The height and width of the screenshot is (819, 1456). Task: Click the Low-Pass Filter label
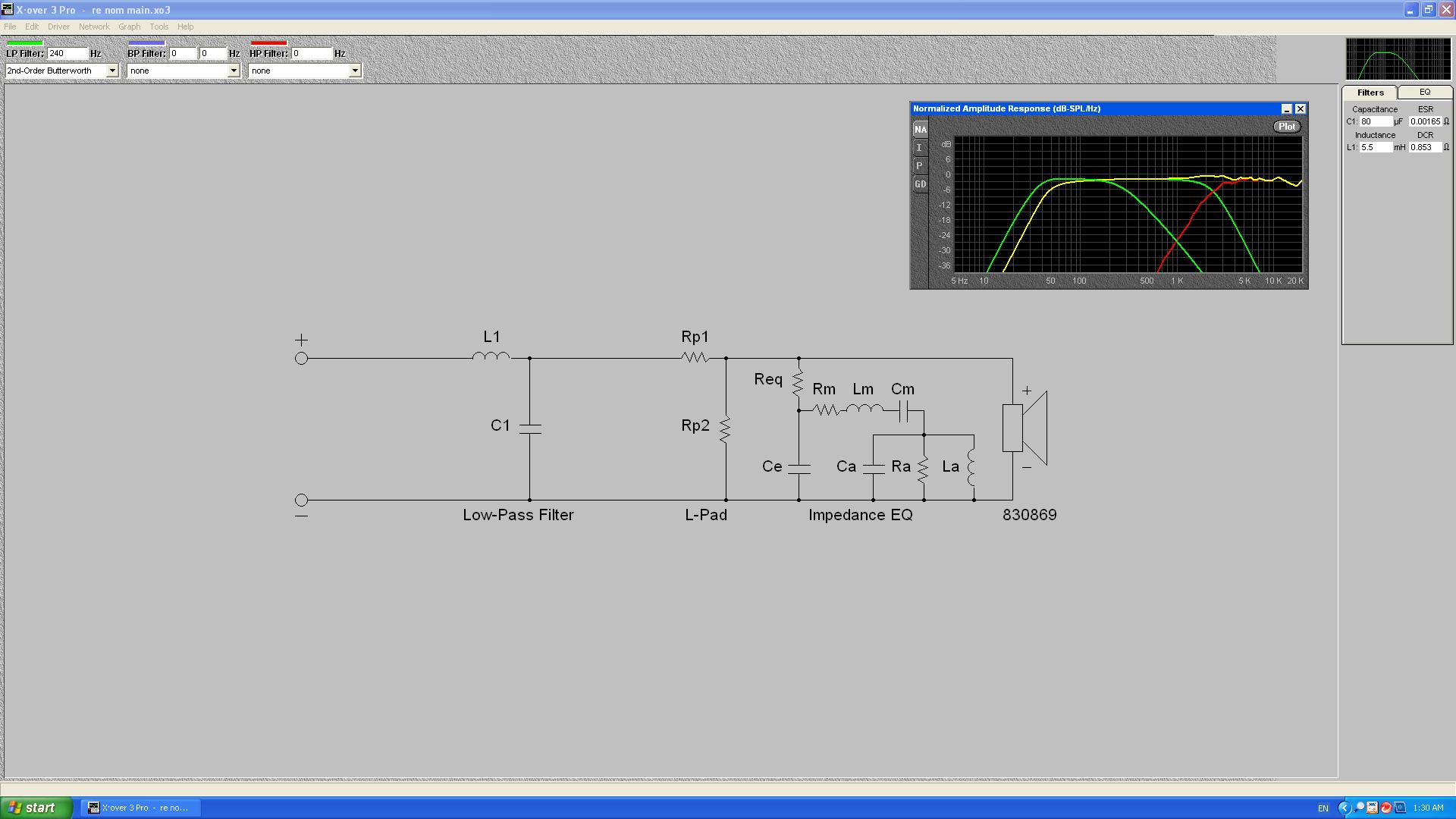(x=518, y=515)
